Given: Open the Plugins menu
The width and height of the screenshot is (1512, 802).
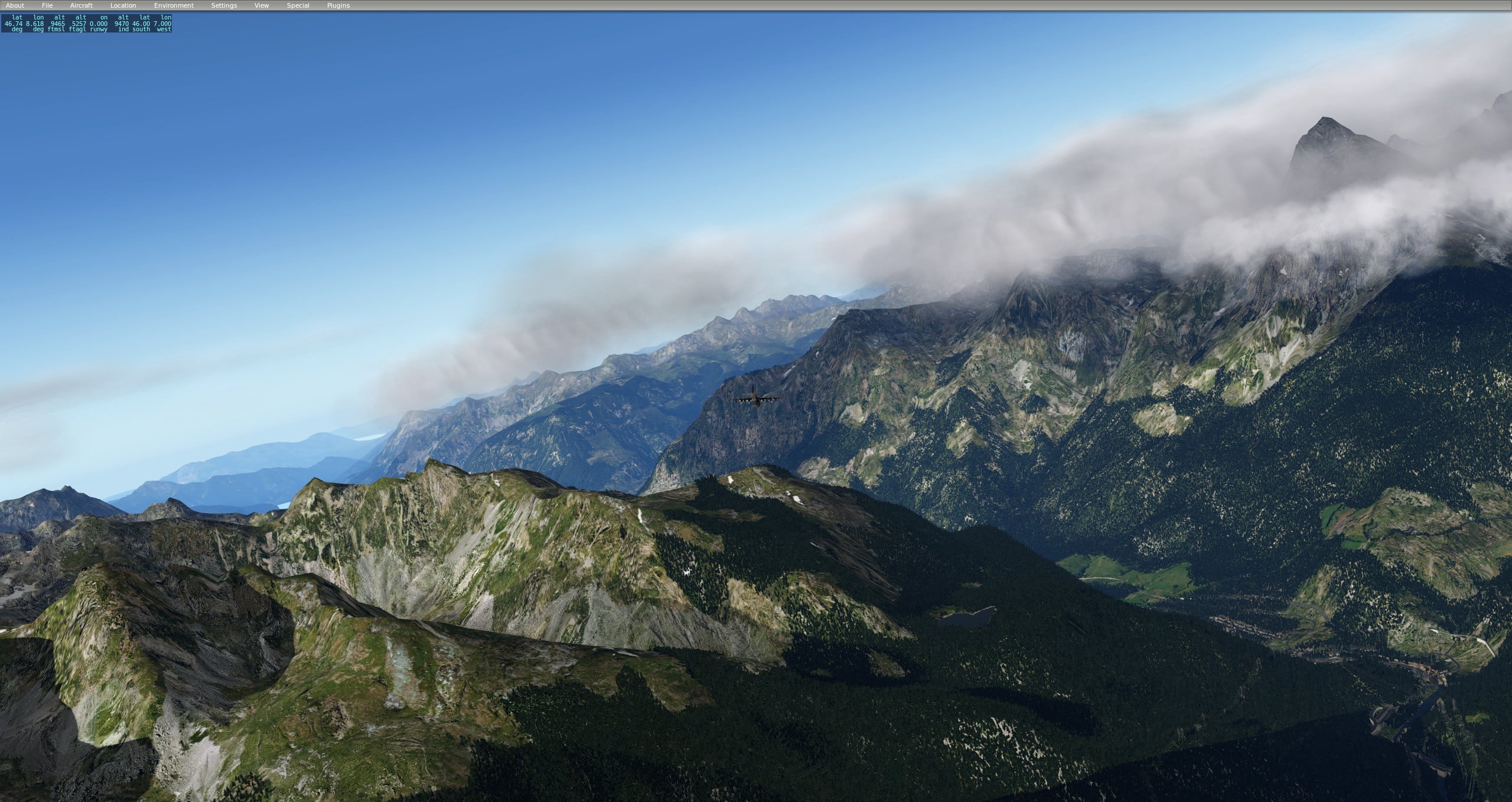Looking at the screenshot, I should pos(338,5).
